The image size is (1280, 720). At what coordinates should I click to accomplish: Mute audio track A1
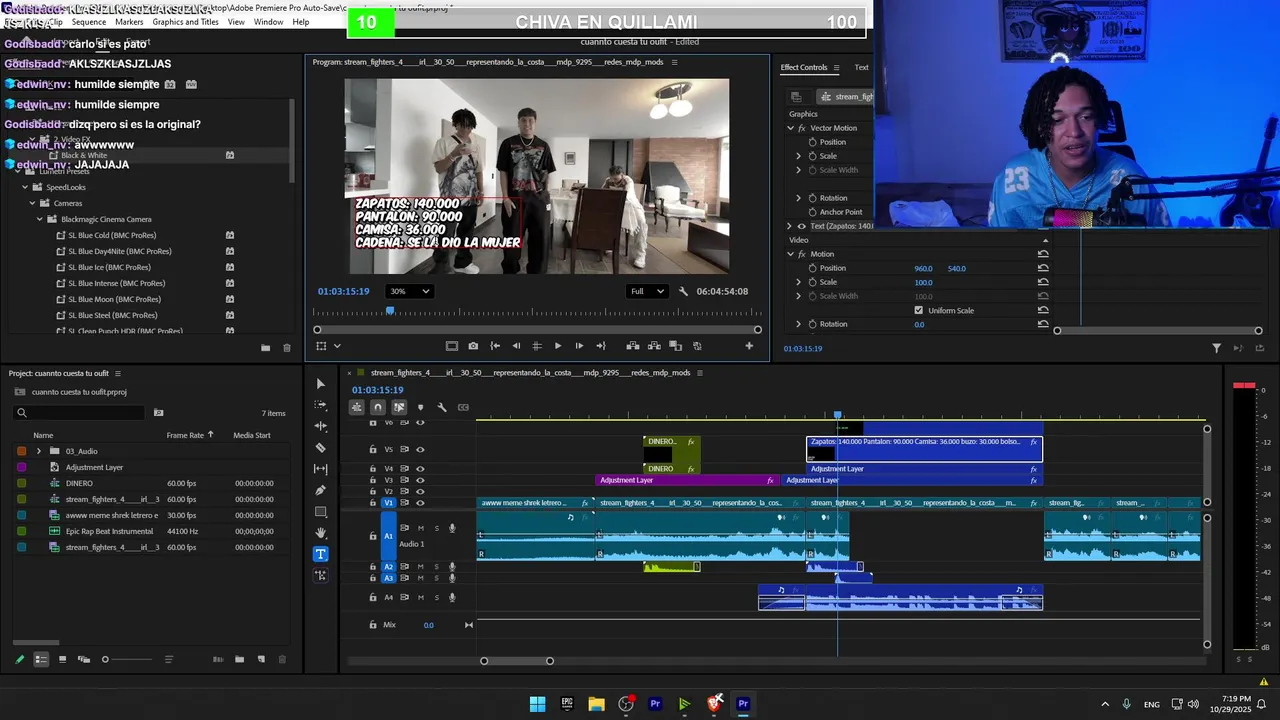coord(420,528)
